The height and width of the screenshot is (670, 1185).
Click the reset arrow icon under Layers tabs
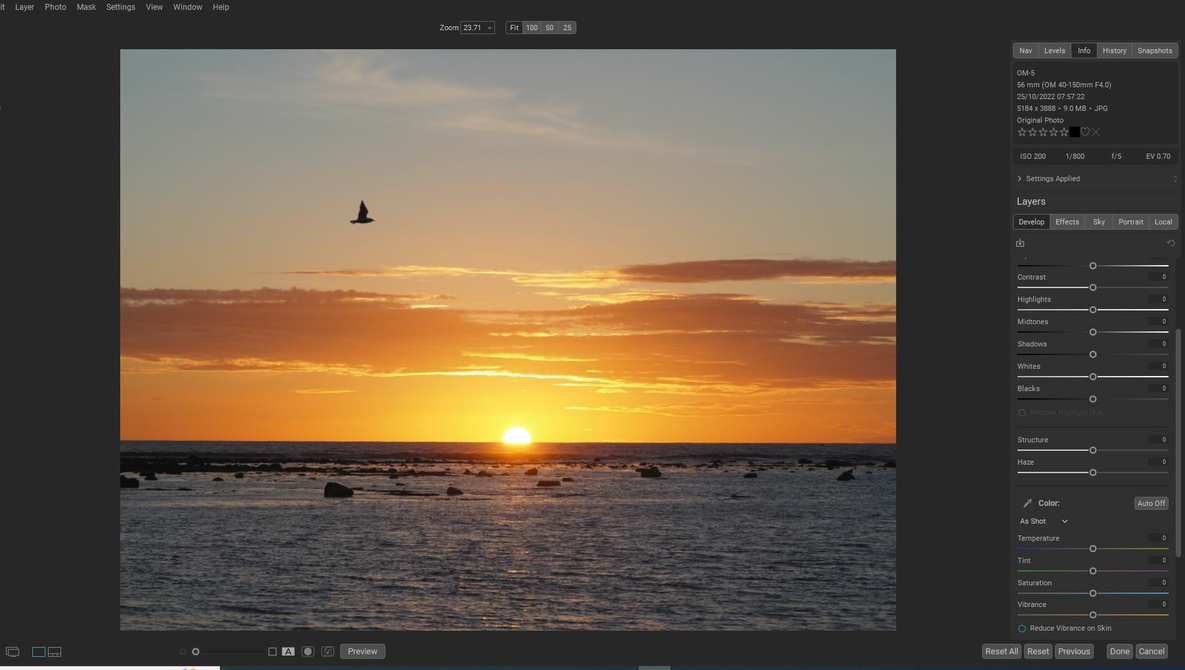[1170, 243]
